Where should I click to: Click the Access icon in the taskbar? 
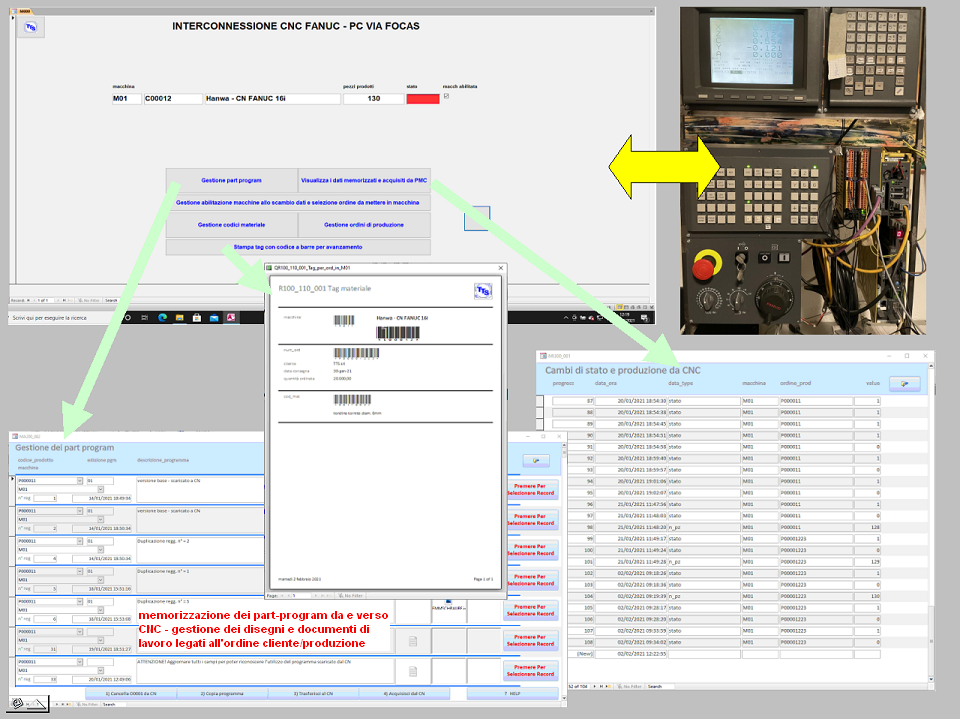pyautogui.click(x=230, y=317)
